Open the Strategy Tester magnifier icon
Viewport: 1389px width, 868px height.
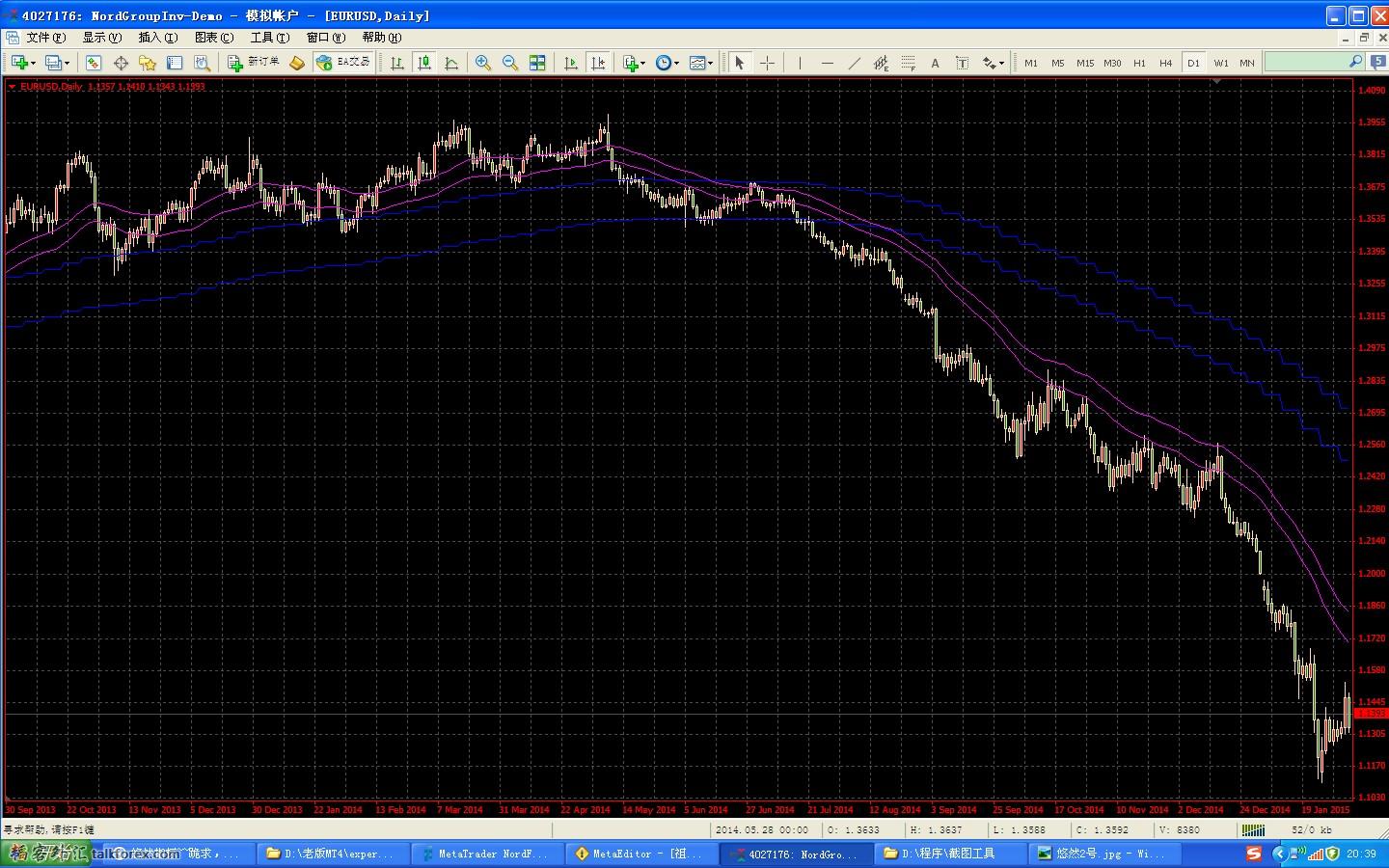click(202, 63)
